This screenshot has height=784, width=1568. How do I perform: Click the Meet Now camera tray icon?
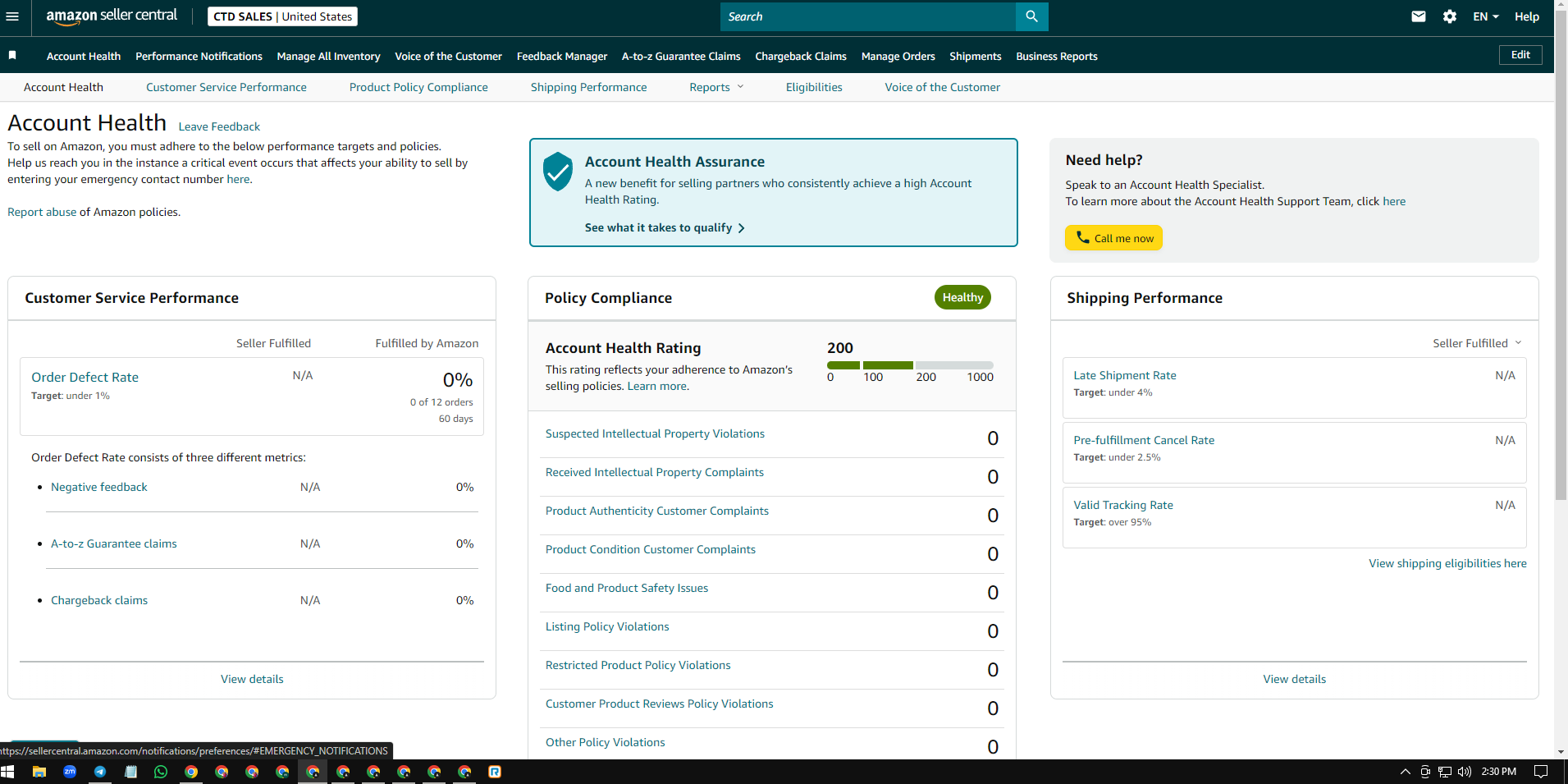pos(1425,772)
